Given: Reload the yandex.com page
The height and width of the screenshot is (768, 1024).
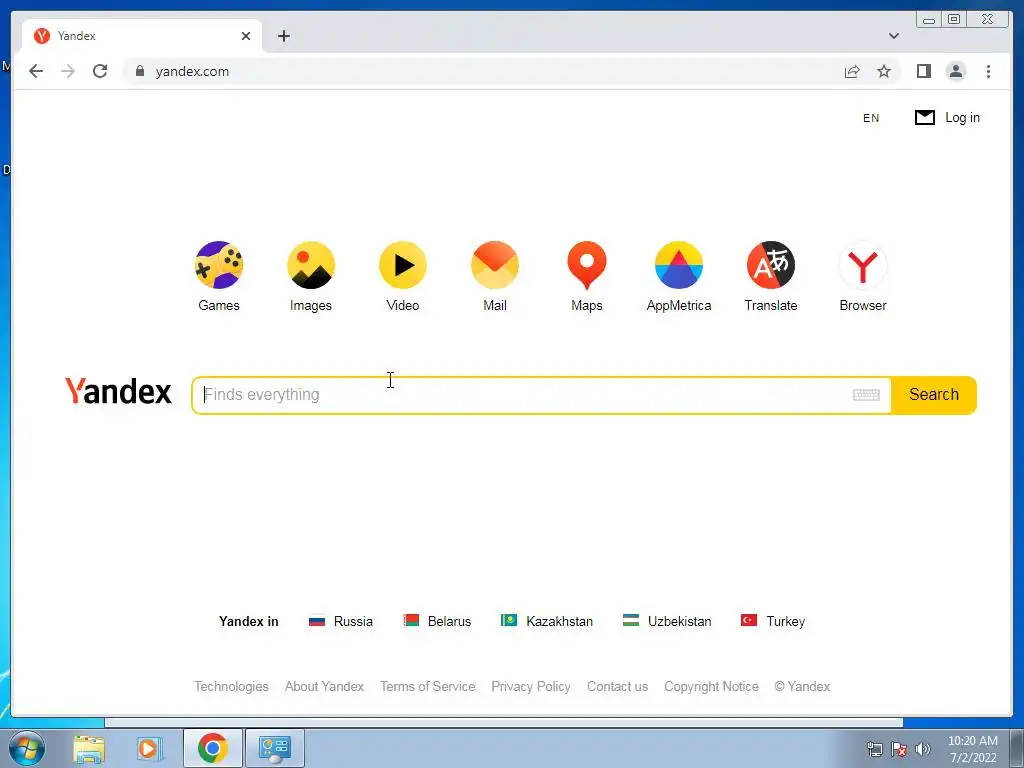Looking at the screenshot, I should coord(100,71).
